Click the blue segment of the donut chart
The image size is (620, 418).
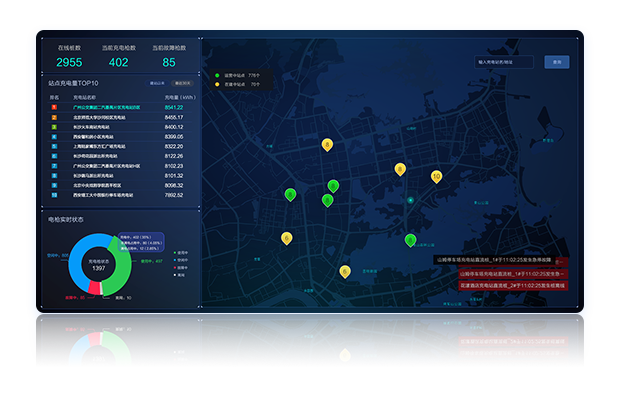[x=76, y=264]
